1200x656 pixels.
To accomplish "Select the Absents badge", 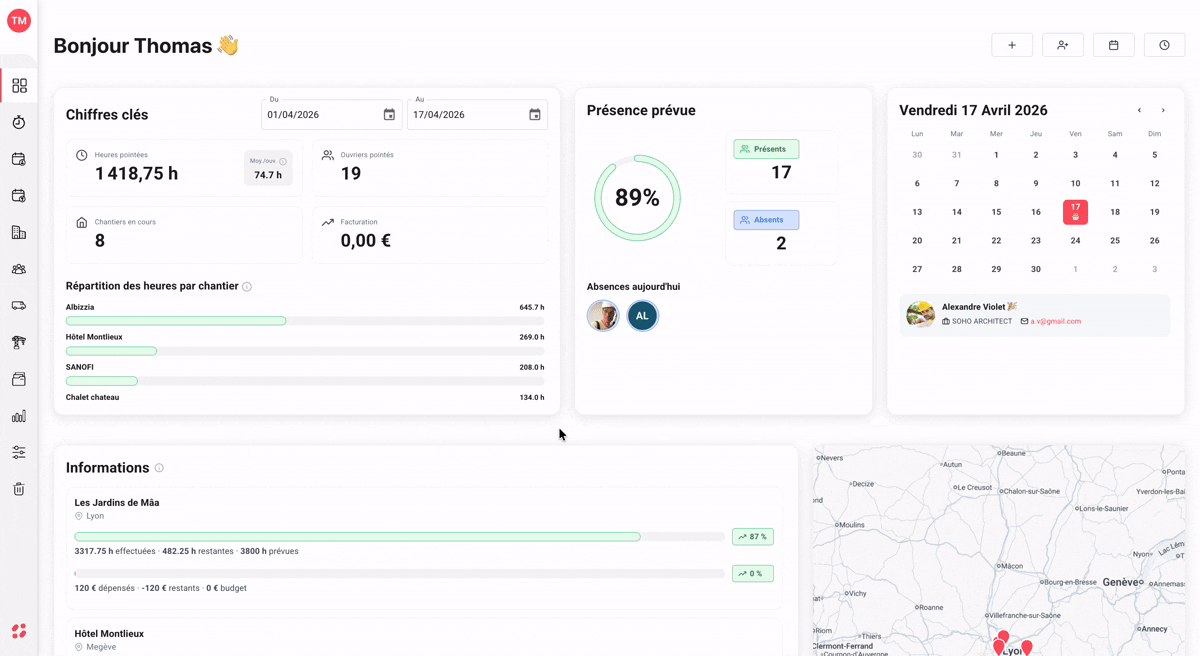I will 766,220.
